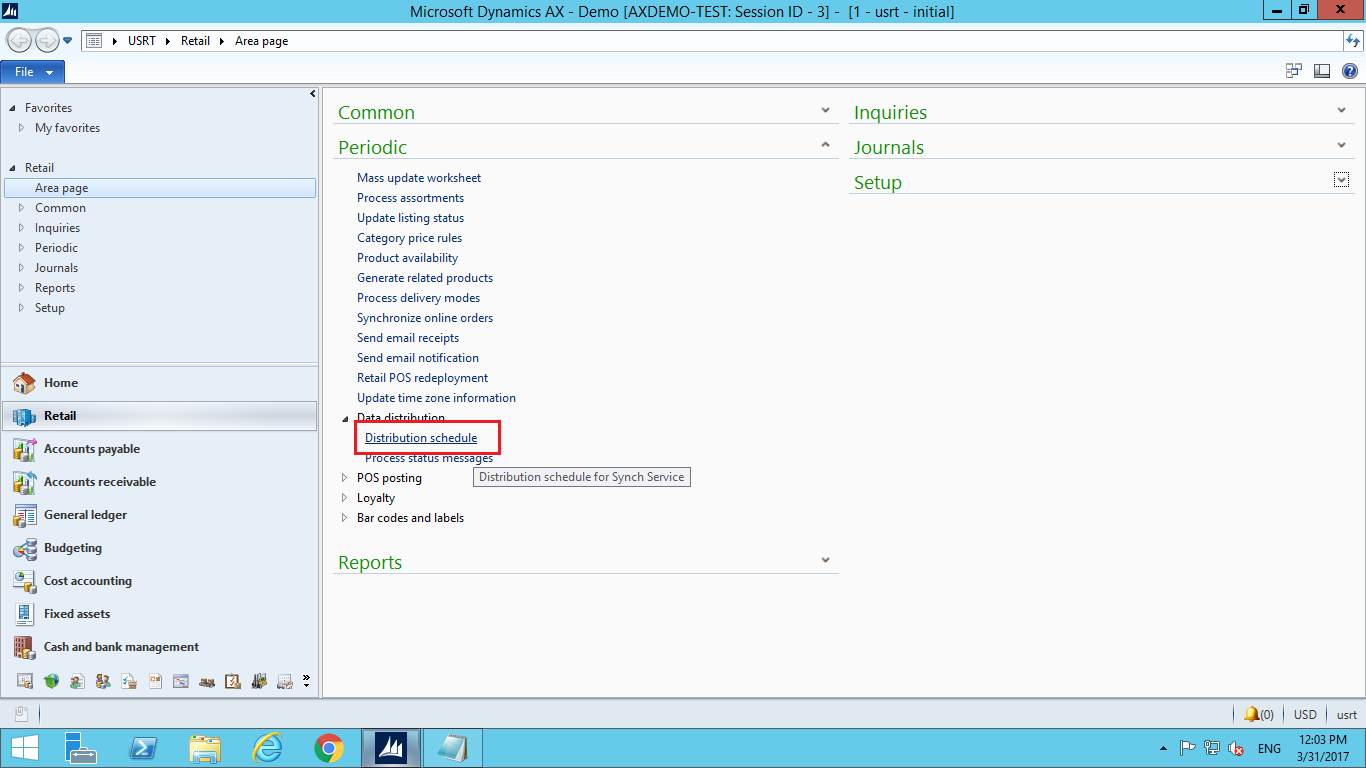This screenshot has height=768, width=1366.
Task: Expand Bar codes and labels group
Action: tap(345, 518)
